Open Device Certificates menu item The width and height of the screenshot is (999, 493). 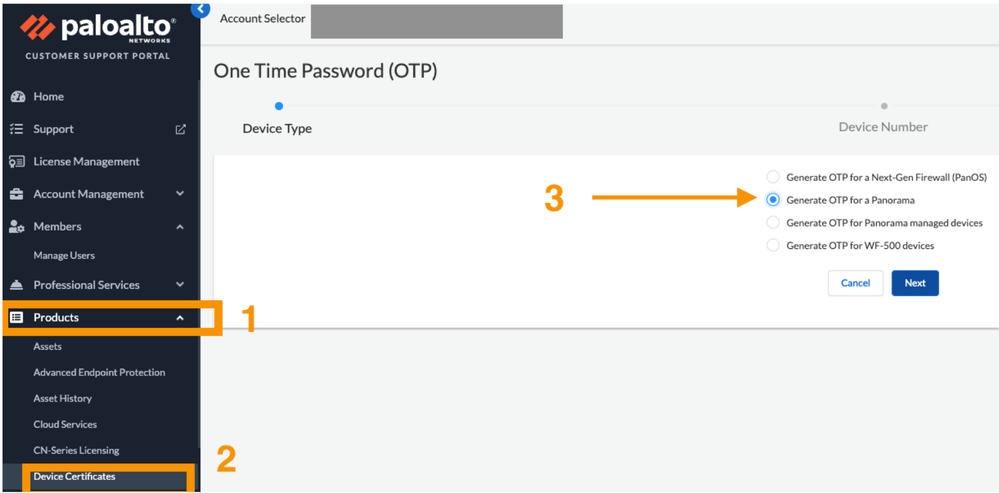tap(74, 477)
